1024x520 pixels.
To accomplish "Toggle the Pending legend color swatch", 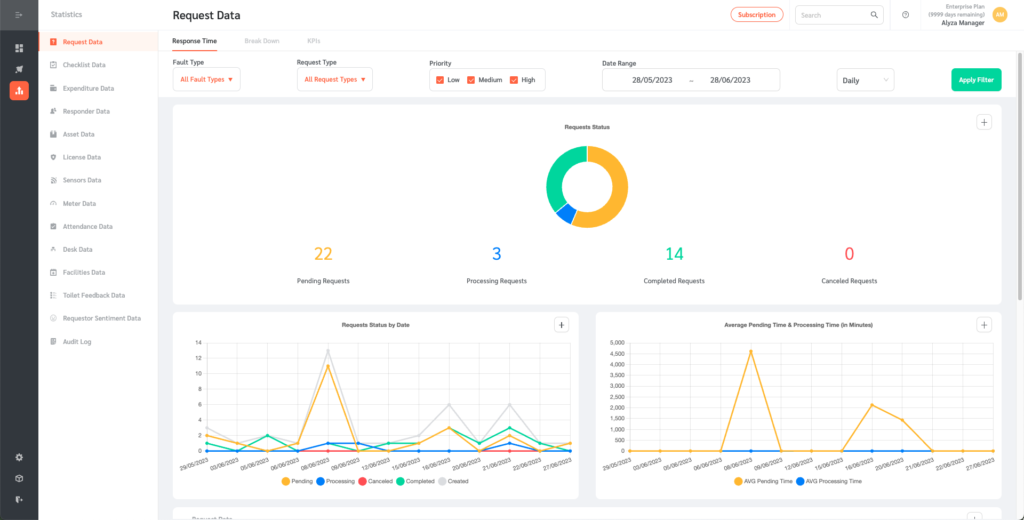I will pos(286,481).
